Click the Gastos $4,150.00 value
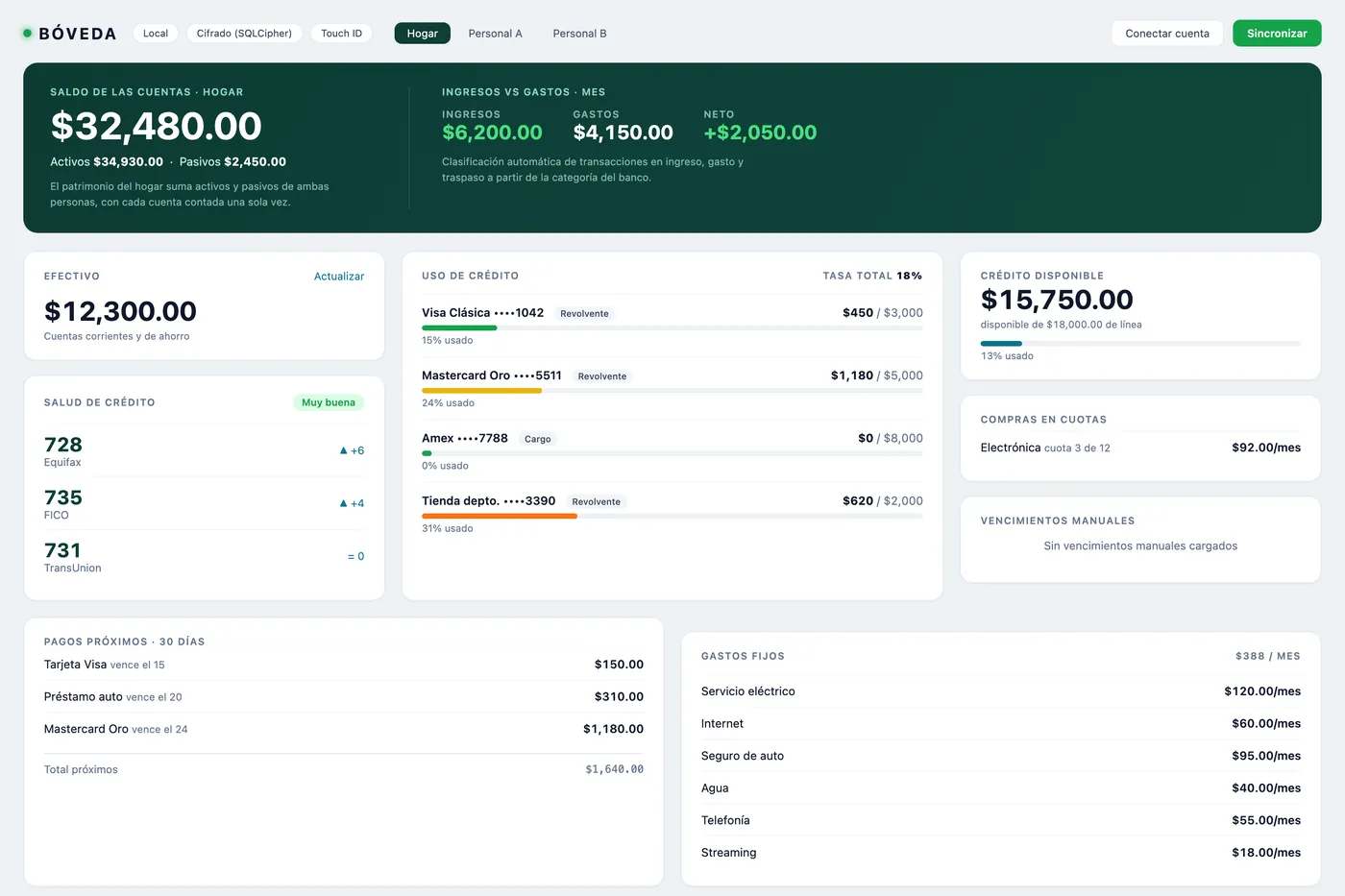This screenshot has height=896, width=1345. 623,133
